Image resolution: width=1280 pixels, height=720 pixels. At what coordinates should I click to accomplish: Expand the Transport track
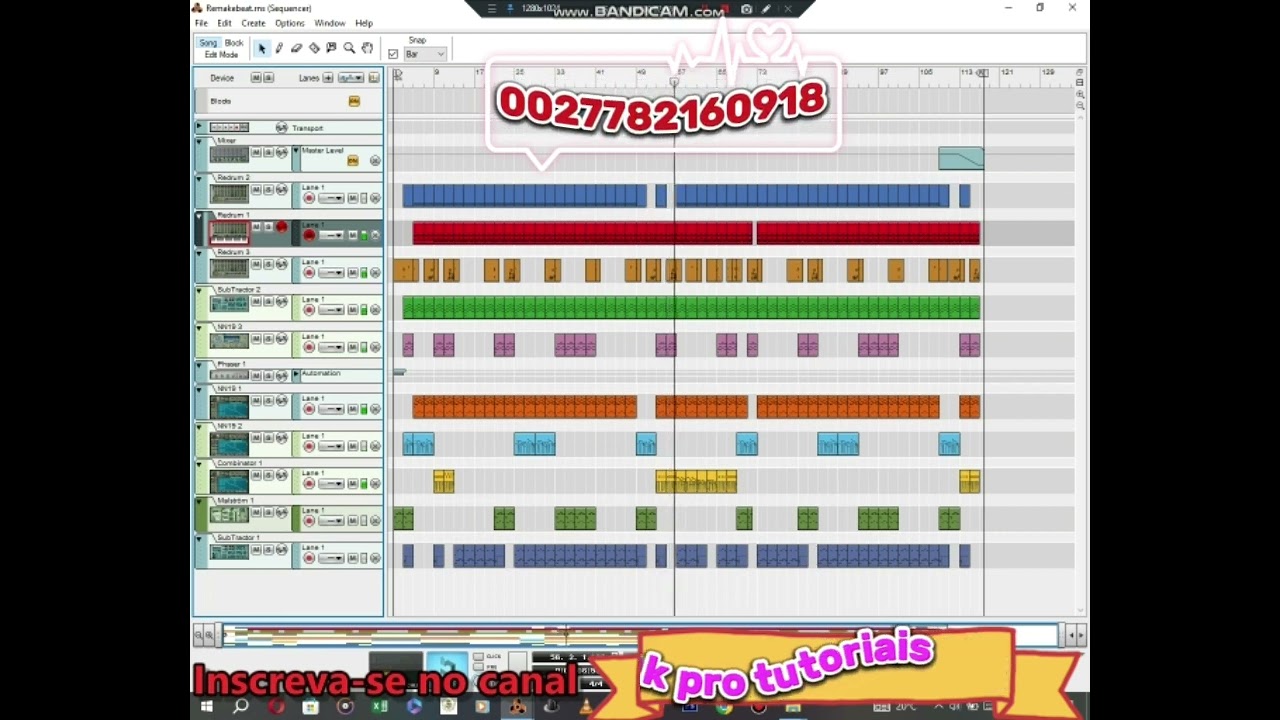point(199,128)
